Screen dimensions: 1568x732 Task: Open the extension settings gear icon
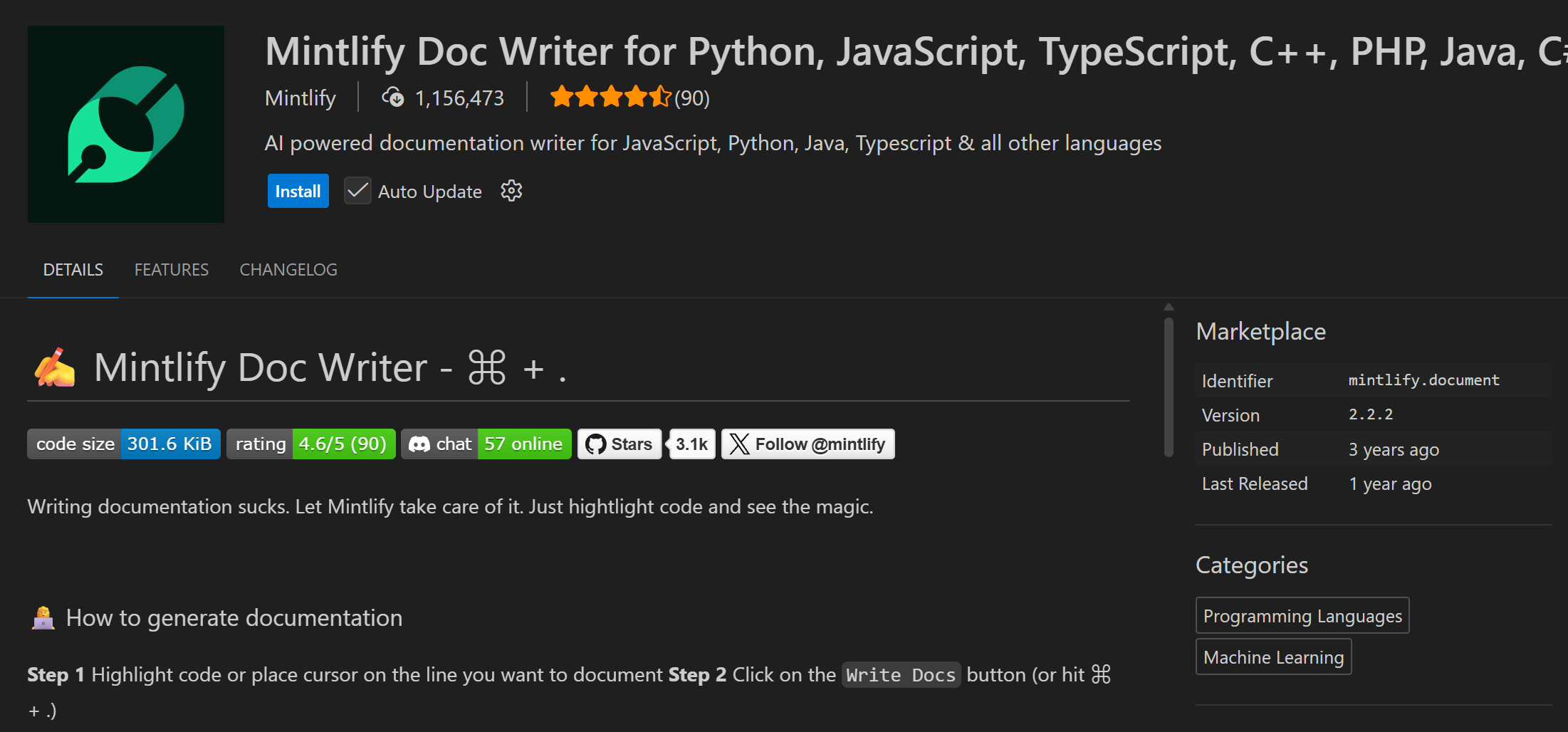click(511, 191)
